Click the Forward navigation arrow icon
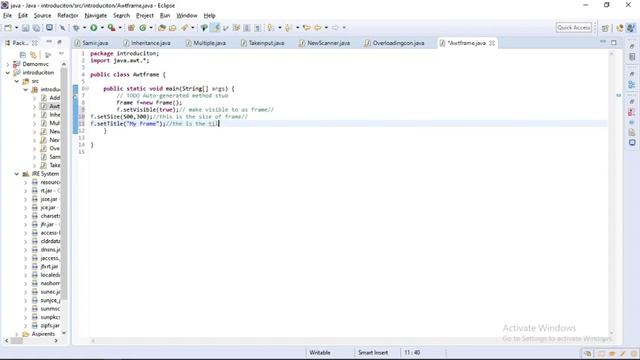This screenshot has height=360, width=640. (335, 28)
